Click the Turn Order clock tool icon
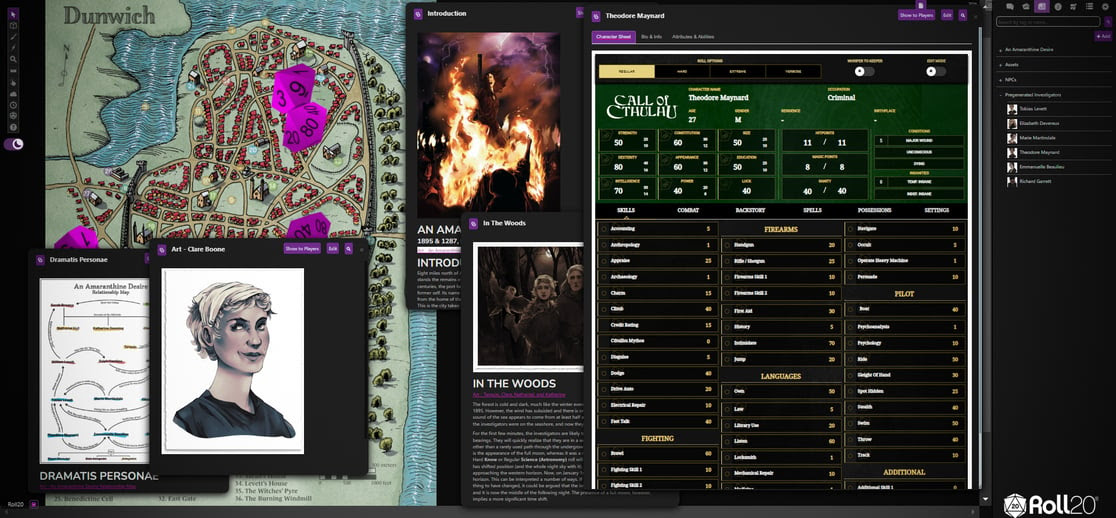The width and height of the screenshot is (1116, 518). (13, 104)
